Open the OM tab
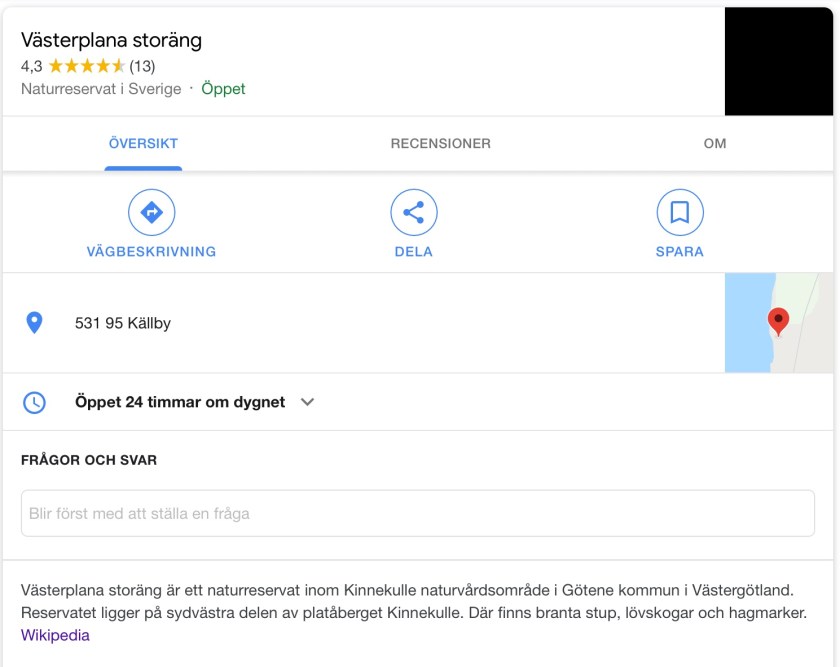Image resolution: width=840 pixels, height=667 pixels. pos(714,143)
